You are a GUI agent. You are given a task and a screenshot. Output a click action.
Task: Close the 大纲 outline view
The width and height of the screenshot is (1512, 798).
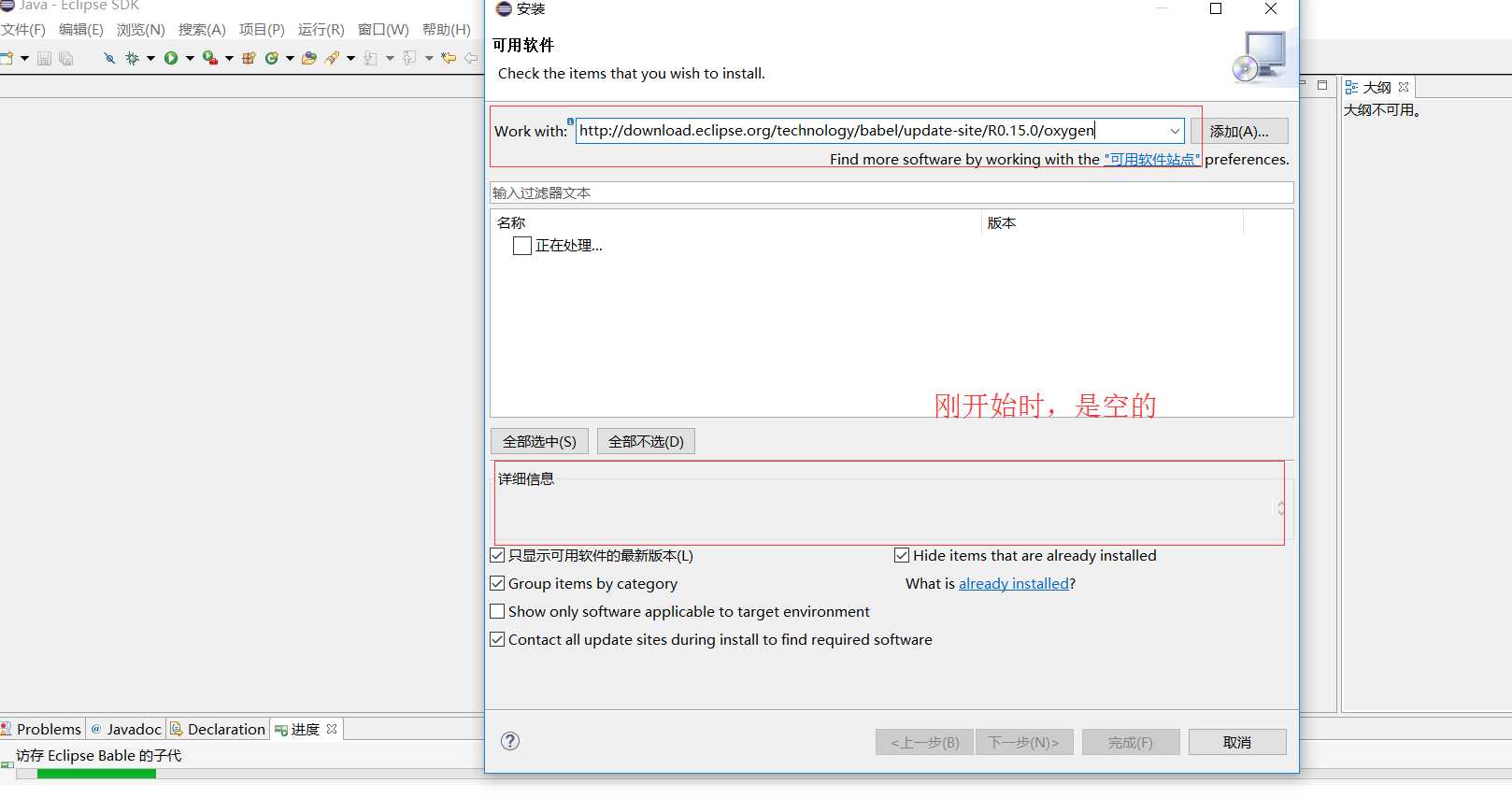pos(1404,87)
